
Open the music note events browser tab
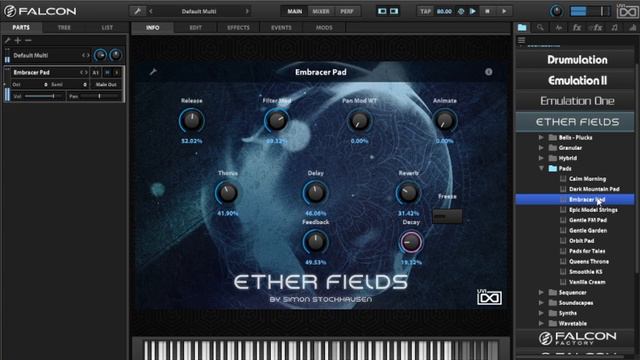pos(615,27)
